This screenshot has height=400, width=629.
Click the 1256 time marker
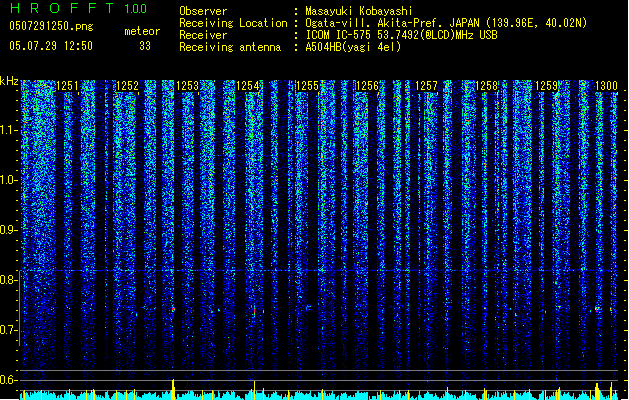[367, 86]
